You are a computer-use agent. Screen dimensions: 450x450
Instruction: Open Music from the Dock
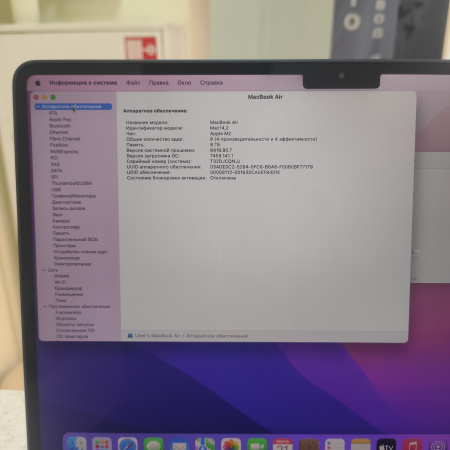[412, 445]
